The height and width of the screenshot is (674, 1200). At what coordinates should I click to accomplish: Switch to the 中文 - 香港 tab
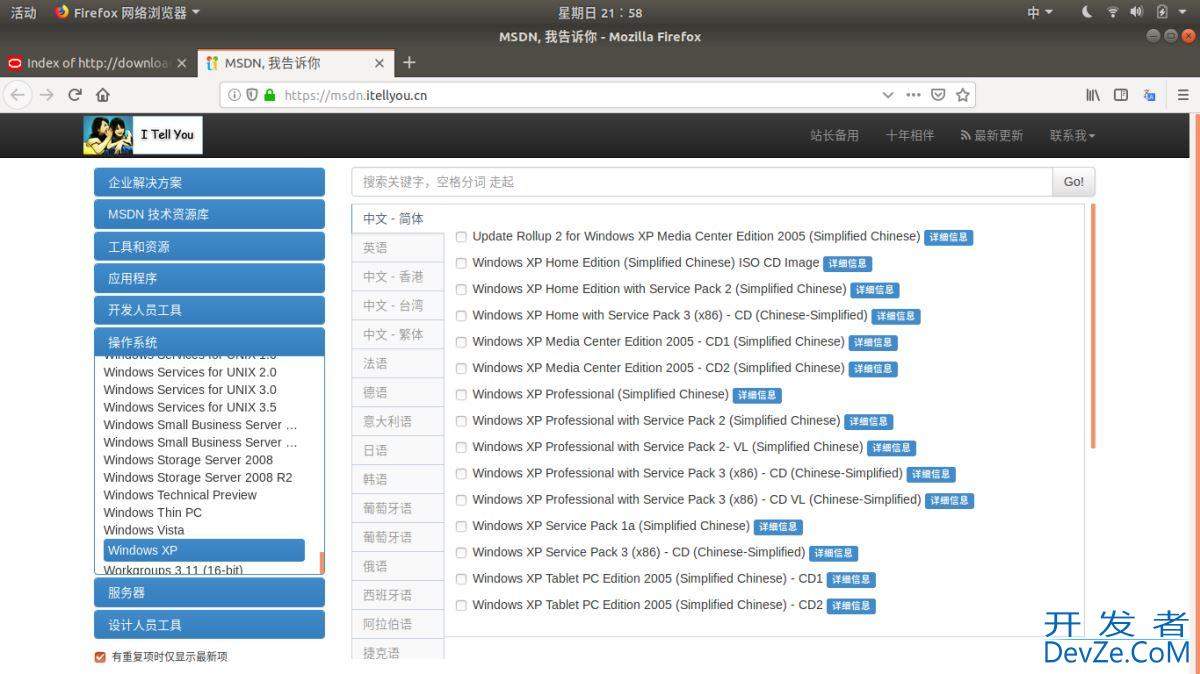[x=398, y=276]
